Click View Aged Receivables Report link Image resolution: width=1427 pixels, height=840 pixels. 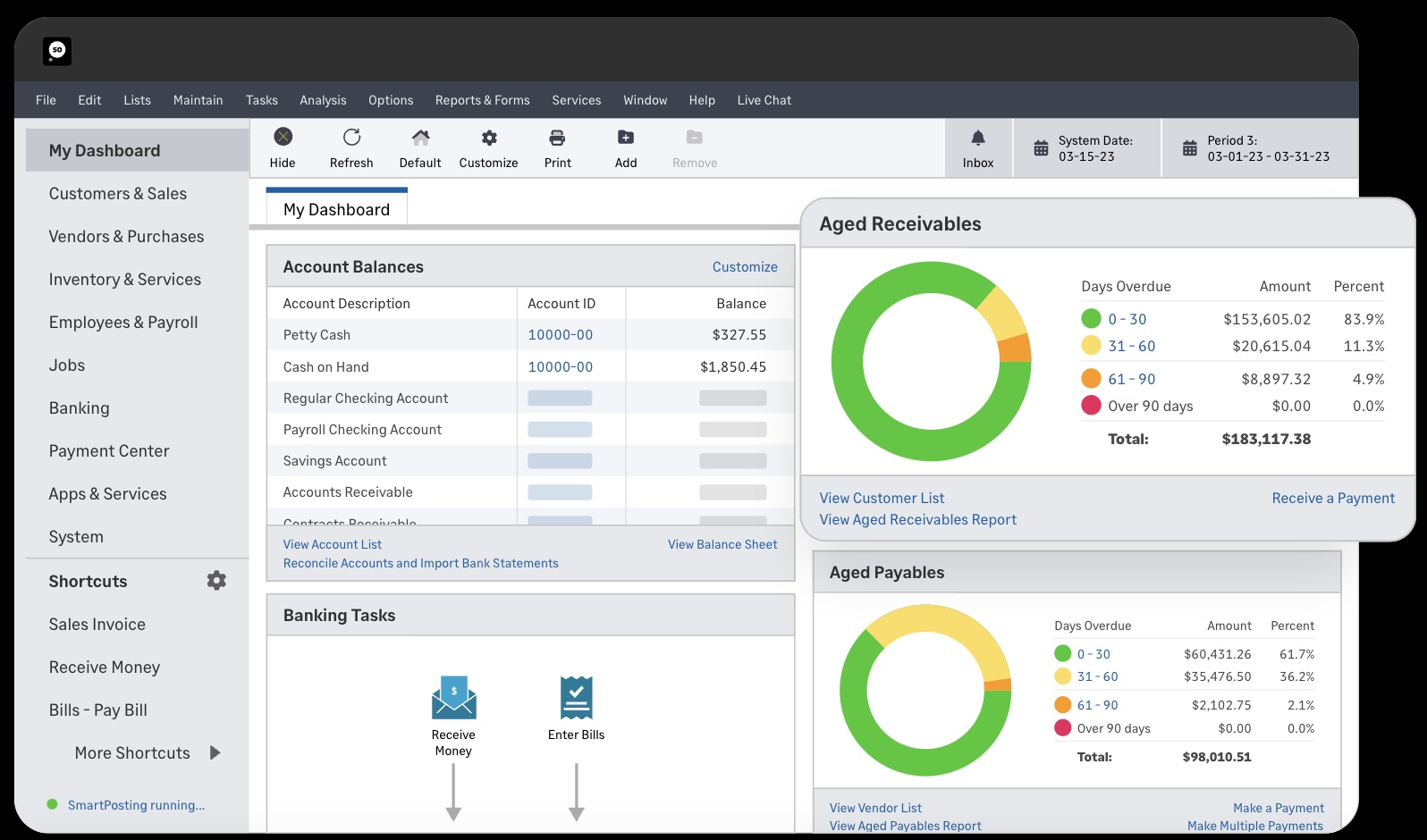click(918, 519)
